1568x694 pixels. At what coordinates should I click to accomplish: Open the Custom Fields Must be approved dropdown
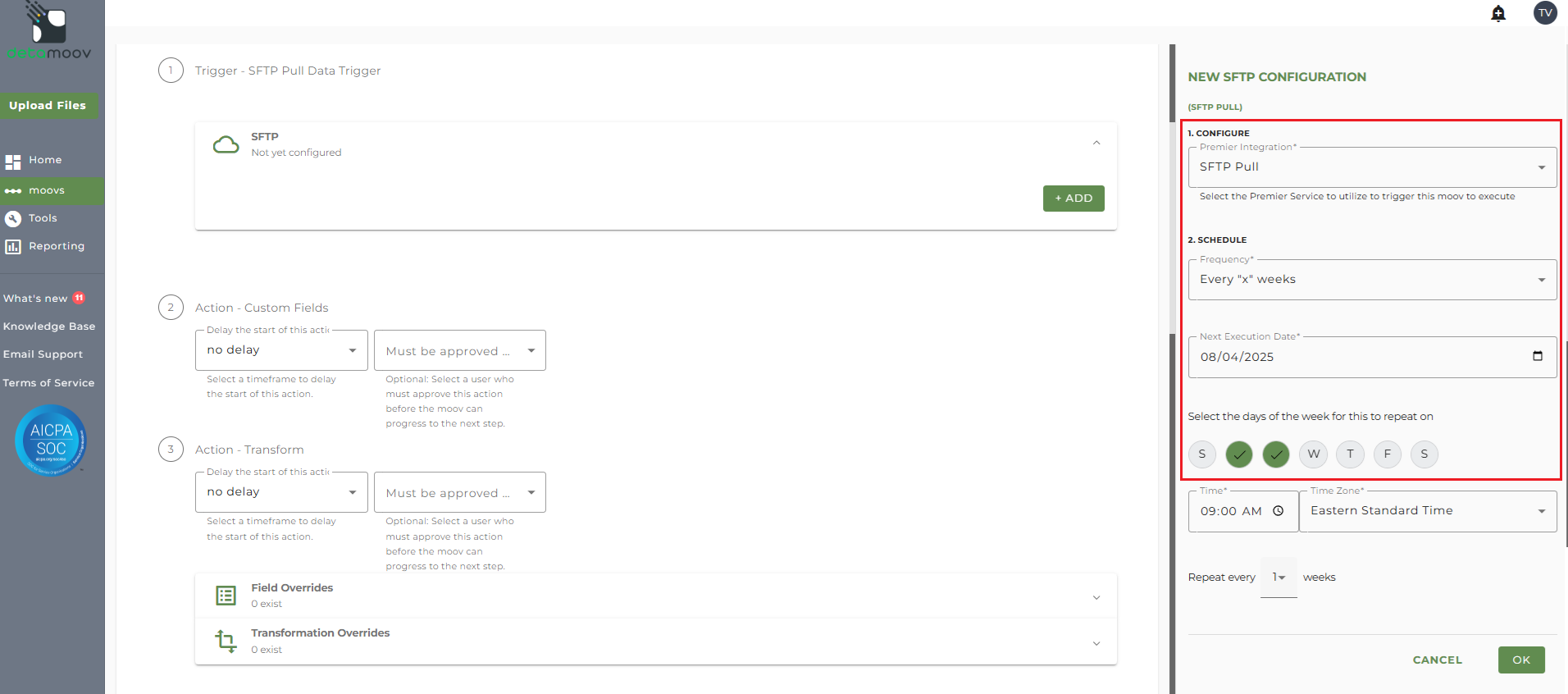click(459, 350)
